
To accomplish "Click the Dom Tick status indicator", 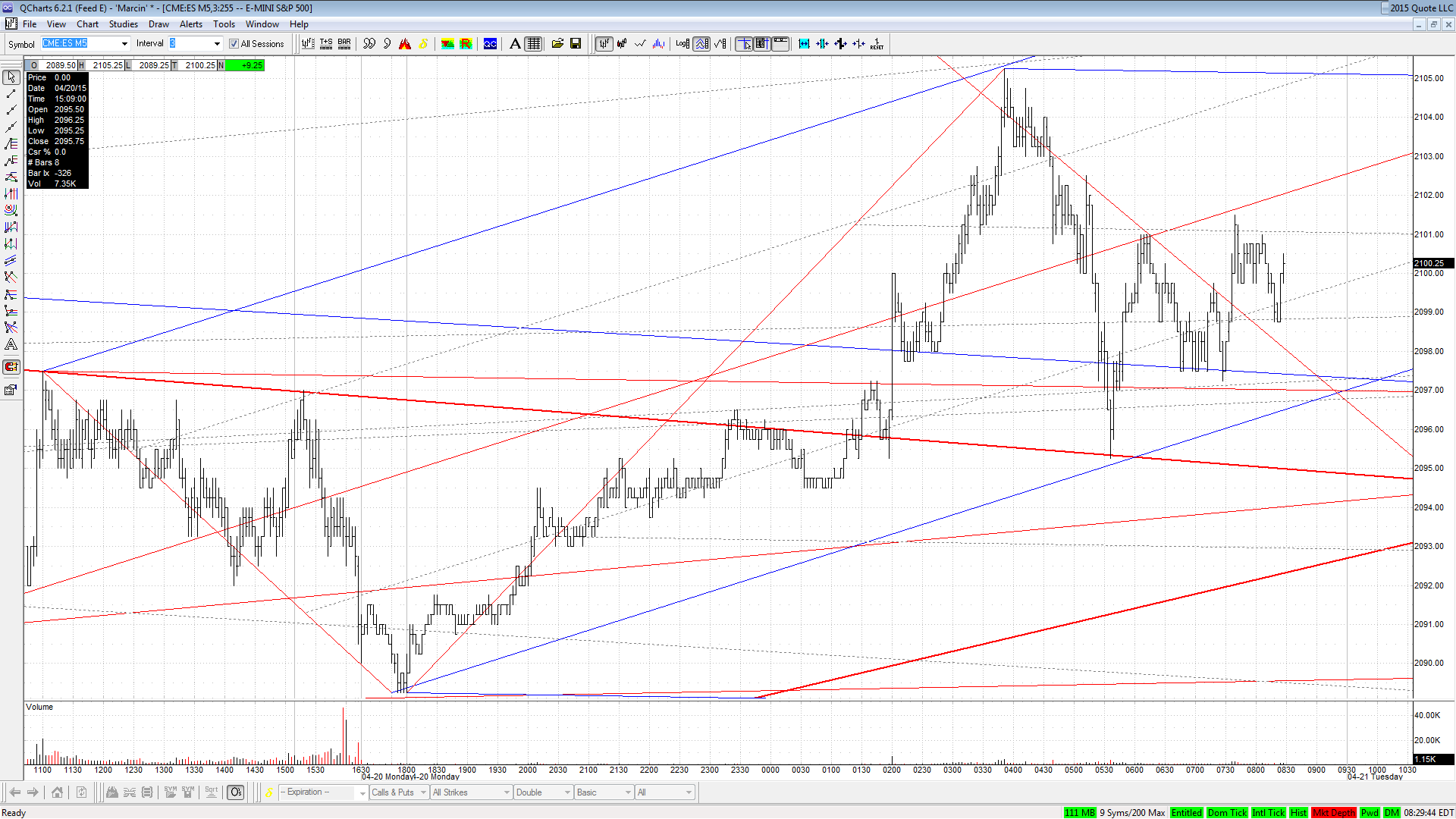I will pyautogui.click(x=1227, y=813).
